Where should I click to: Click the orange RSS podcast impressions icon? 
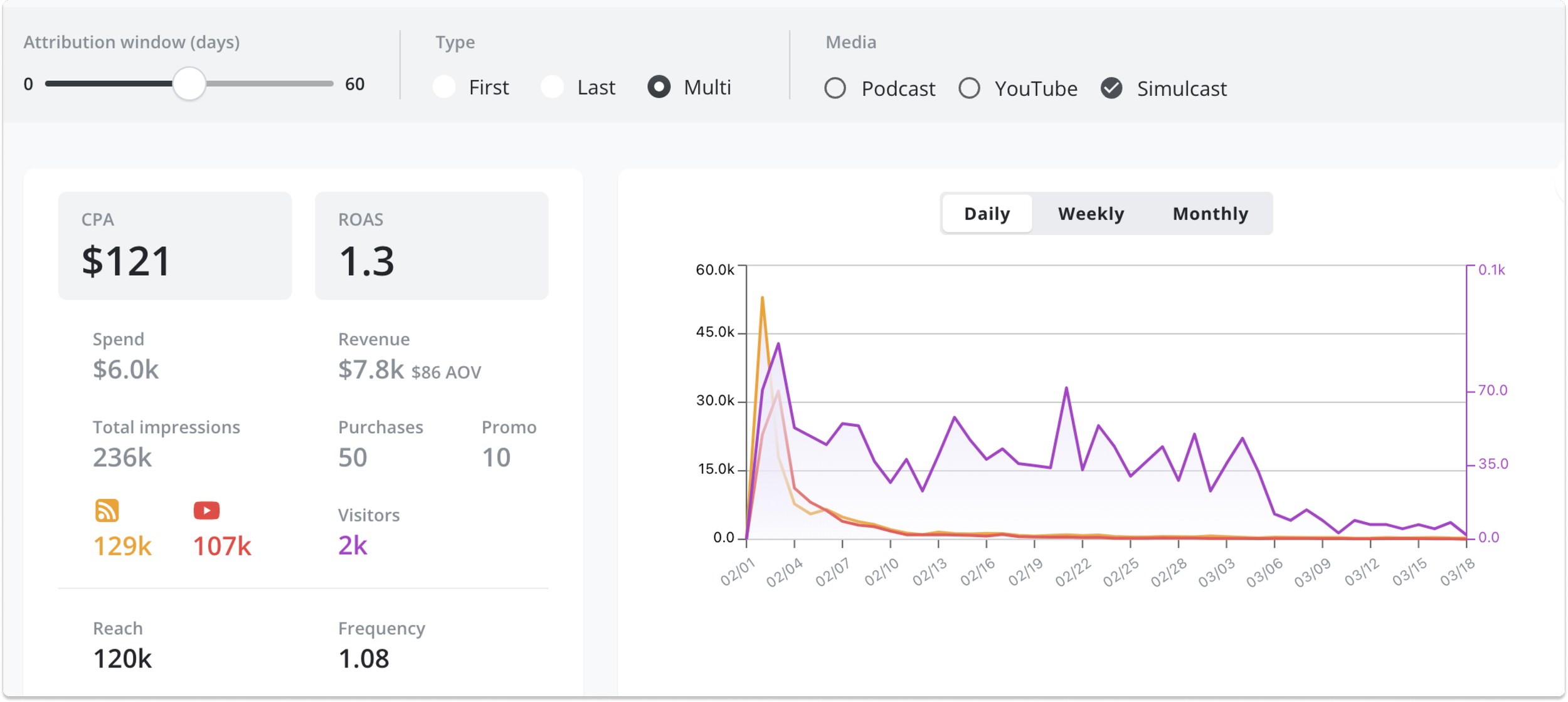coord(108,511)
